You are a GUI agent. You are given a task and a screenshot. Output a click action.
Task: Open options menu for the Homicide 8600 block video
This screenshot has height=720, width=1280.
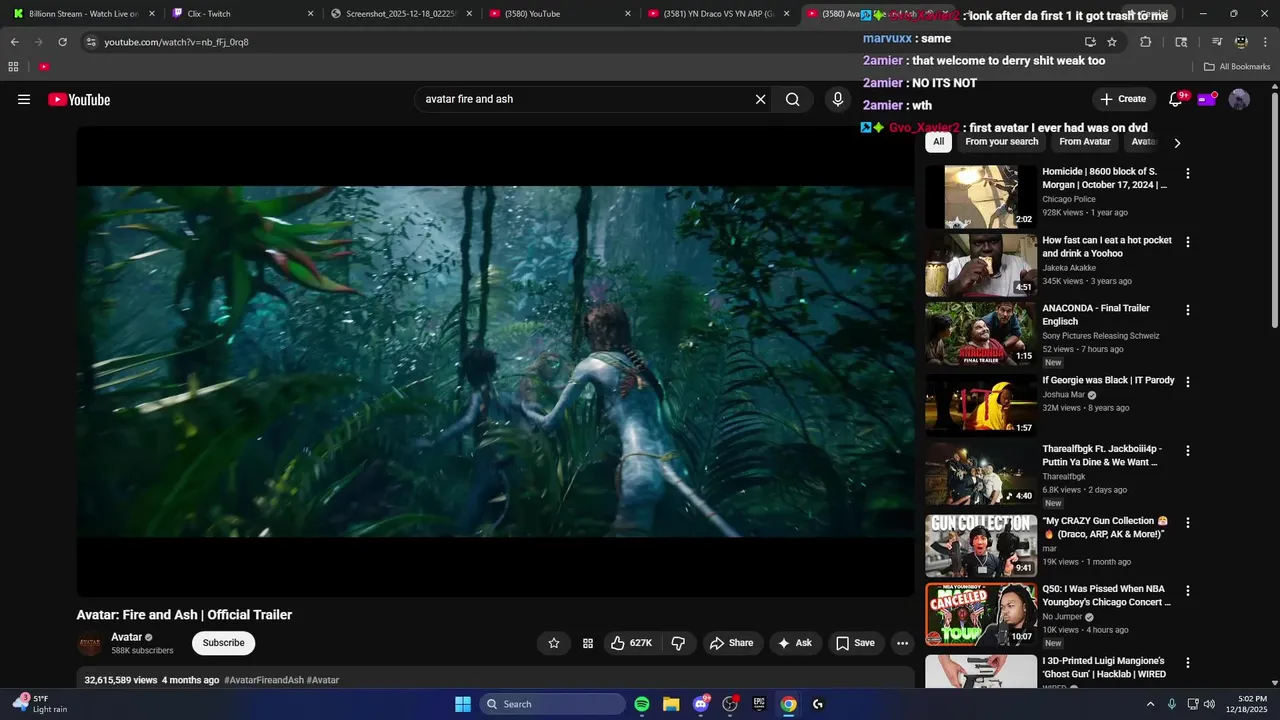coord(1188,173)
